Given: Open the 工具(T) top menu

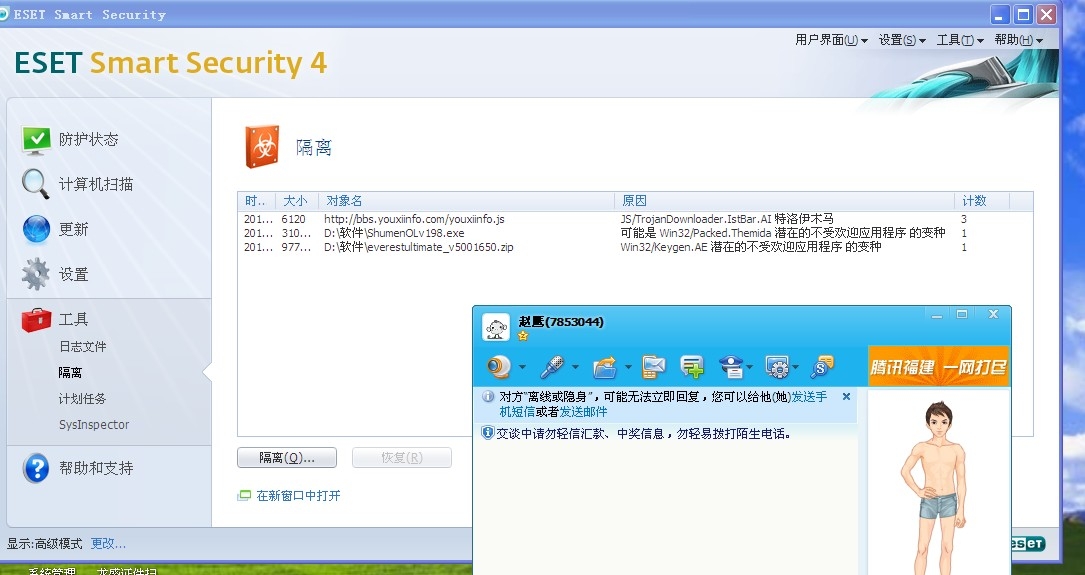Looking at the screenshot, I should point(960,40).
